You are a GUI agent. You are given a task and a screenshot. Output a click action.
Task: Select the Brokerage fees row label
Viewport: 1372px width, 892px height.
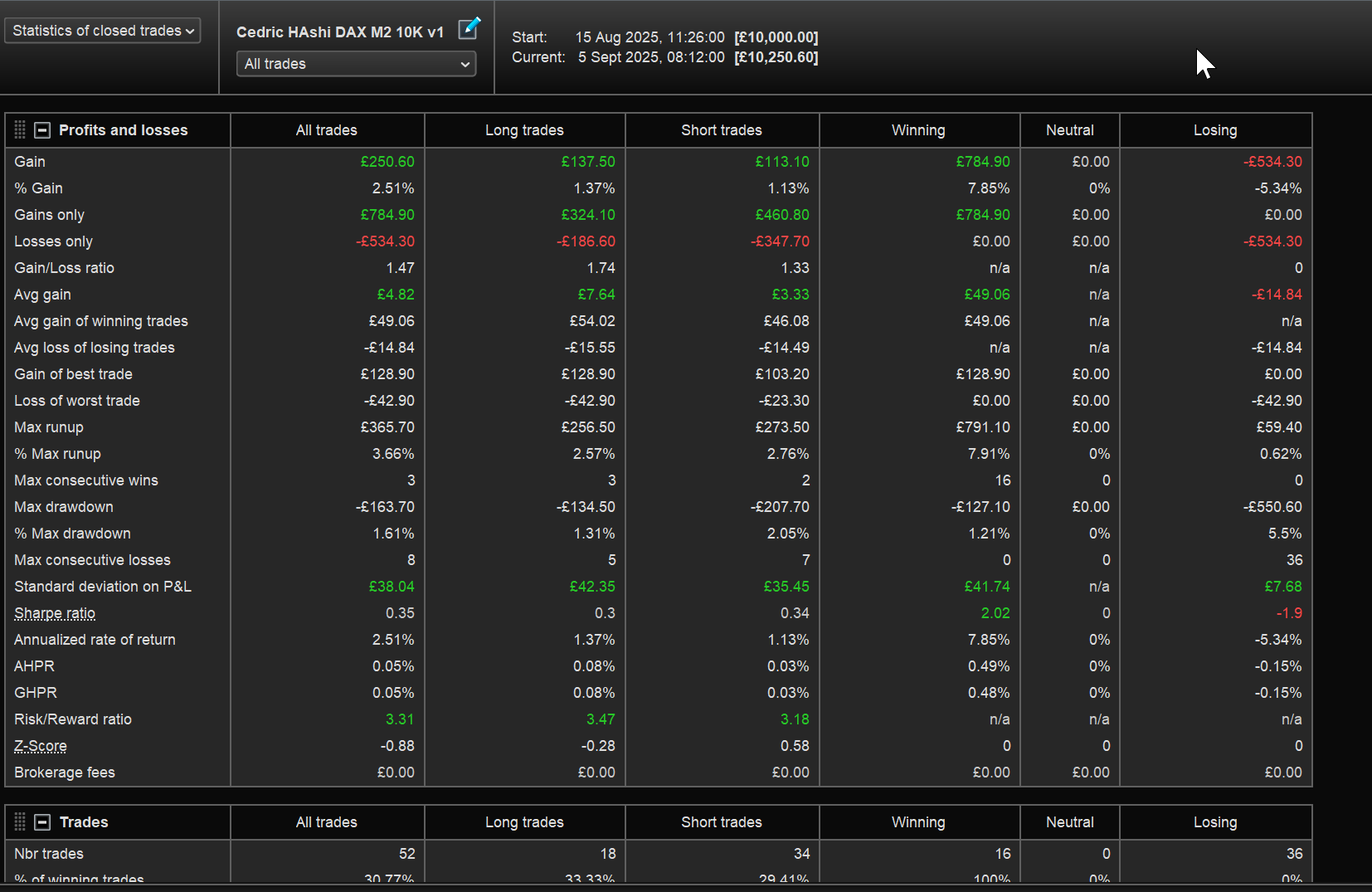(65, 773)
